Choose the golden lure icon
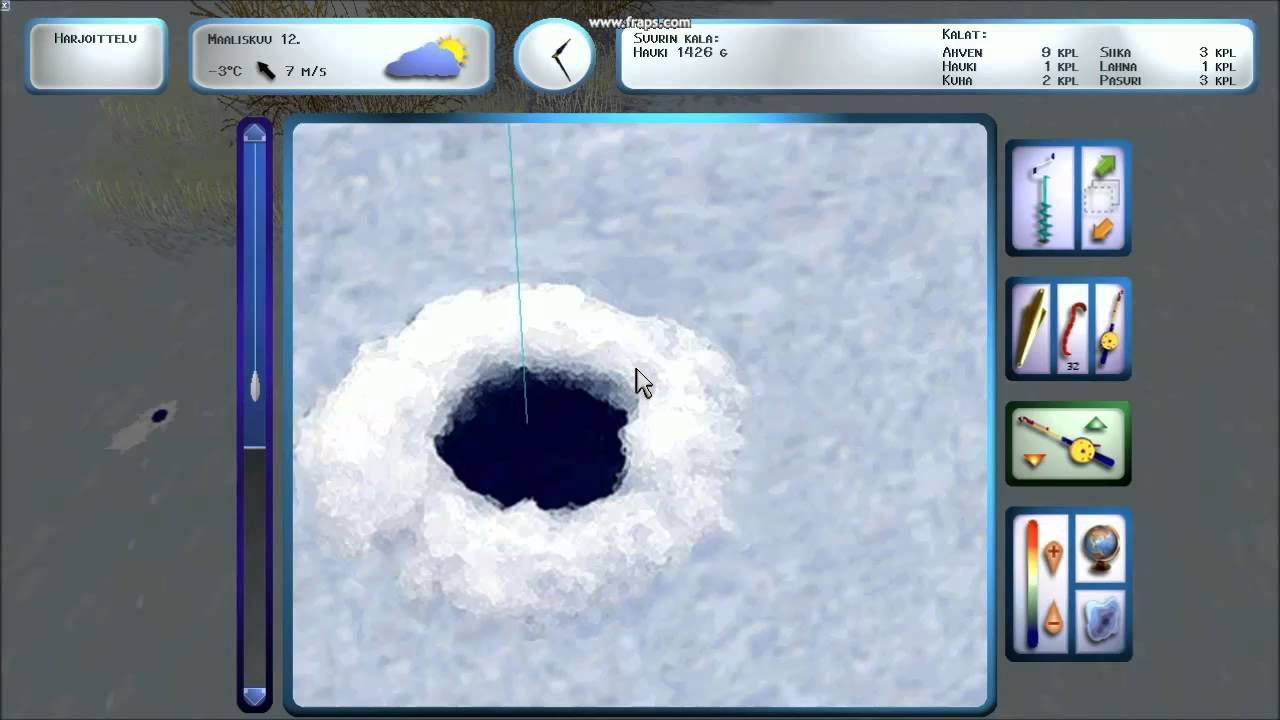Screen dimensions: 1280x720 pyautogui.click(x=1031, y=328)
